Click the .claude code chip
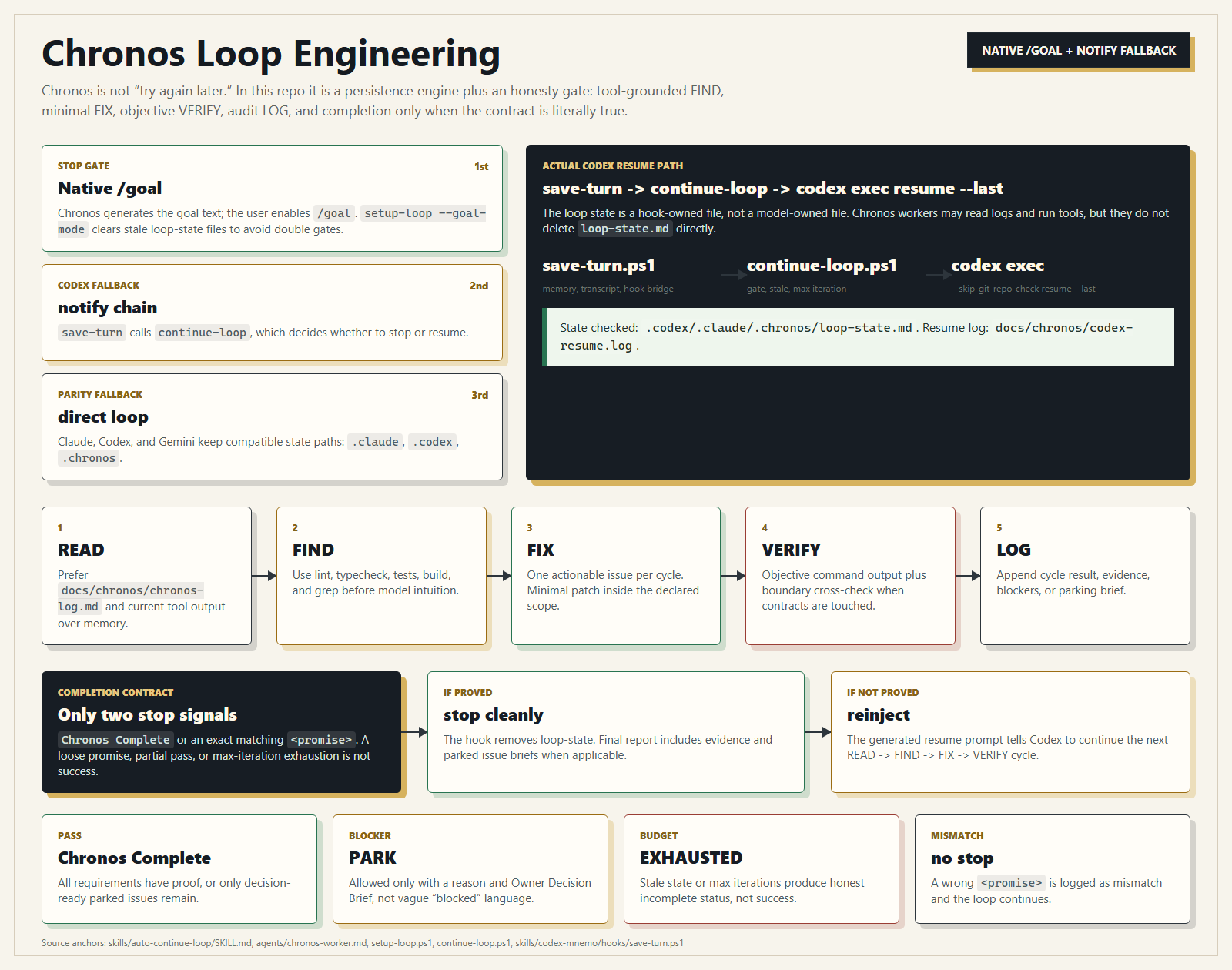This screenshot has width=1232, height=970. pos(376,442)
